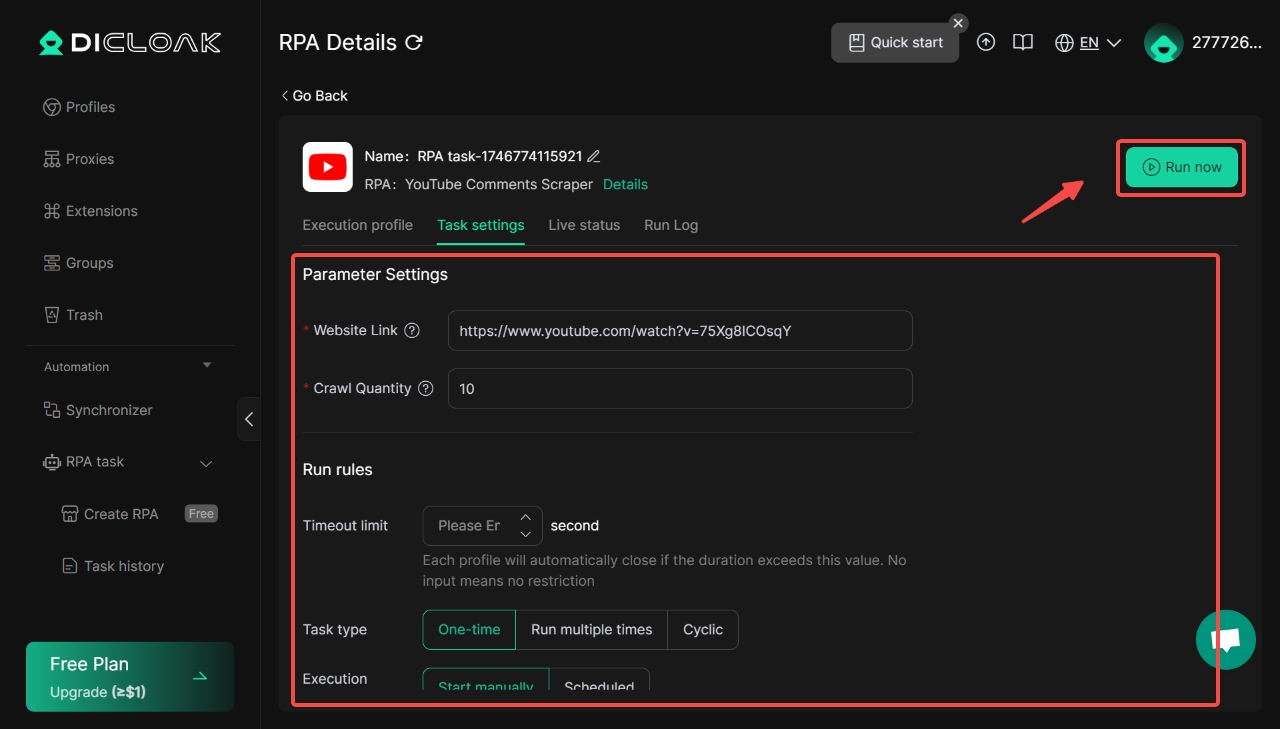Collapse the Automation section
The height and width of the screenshot is (729, 1280).
click(x=207, y=366)
